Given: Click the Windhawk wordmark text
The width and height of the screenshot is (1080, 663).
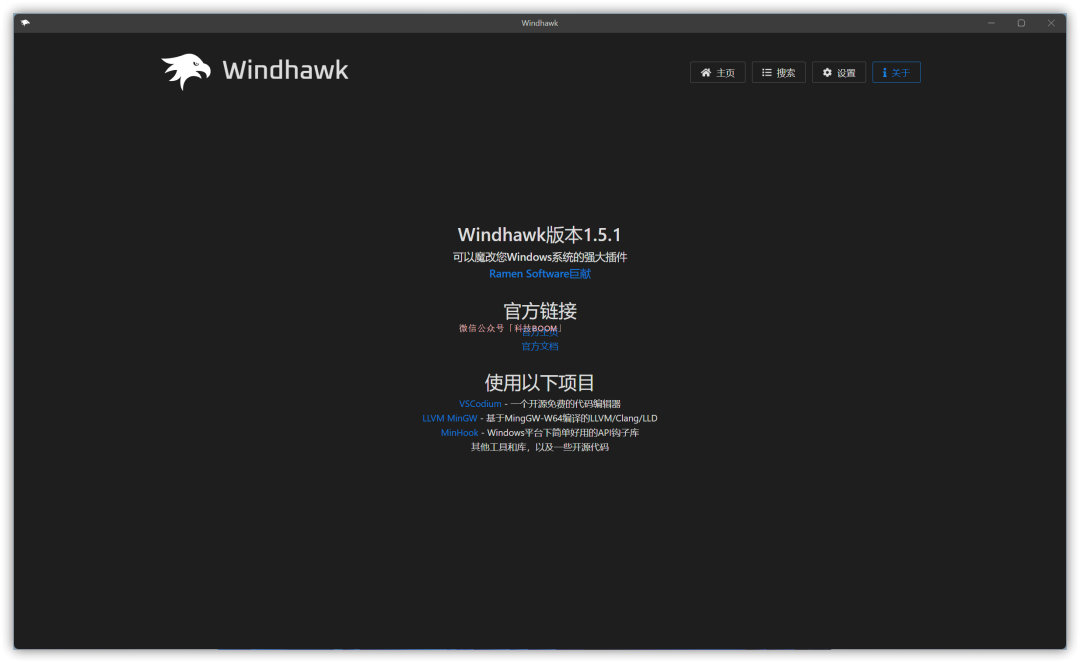Looking at the screenshot, I should click(285, 70).
